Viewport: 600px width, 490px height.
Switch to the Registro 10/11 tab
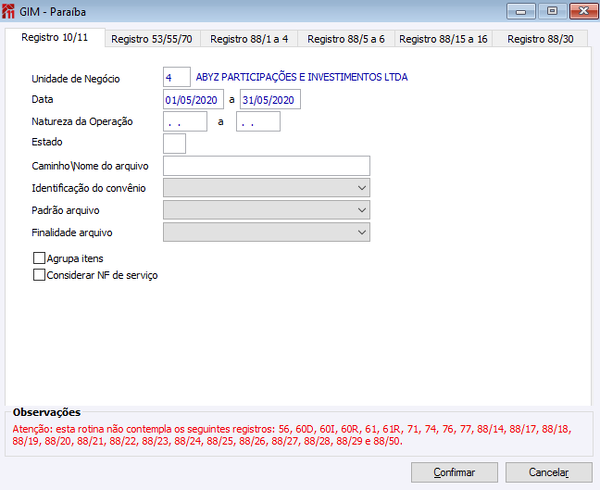[x=55, y=37]
